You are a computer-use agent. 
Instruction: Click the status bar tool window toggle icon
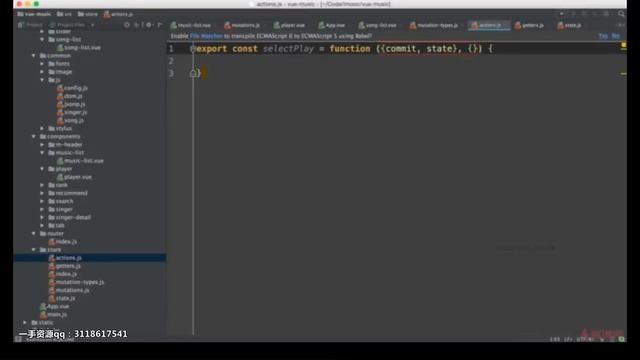point(18,339)
